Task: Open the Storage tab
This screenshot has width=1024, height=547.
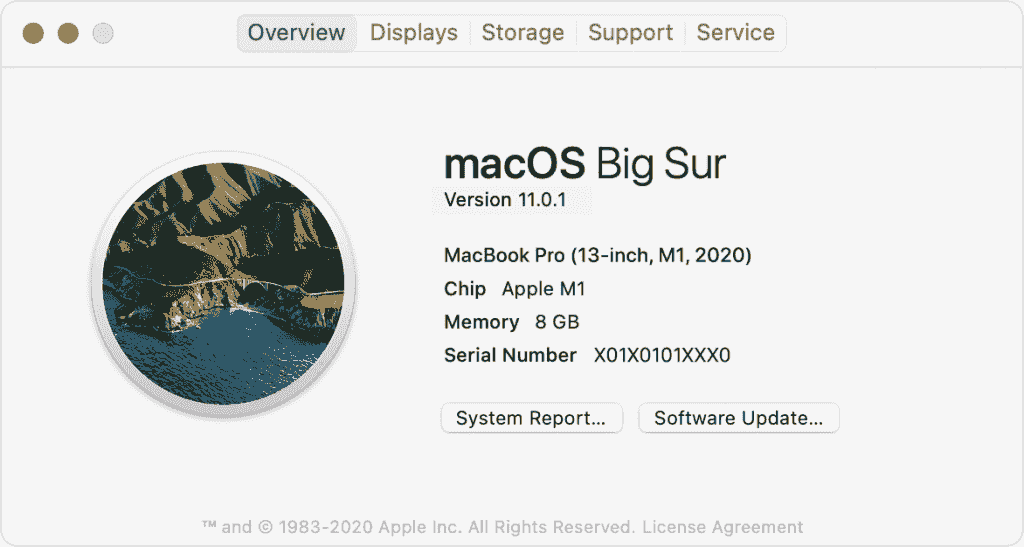Action: pyautogui.click(x=522, y=33)
